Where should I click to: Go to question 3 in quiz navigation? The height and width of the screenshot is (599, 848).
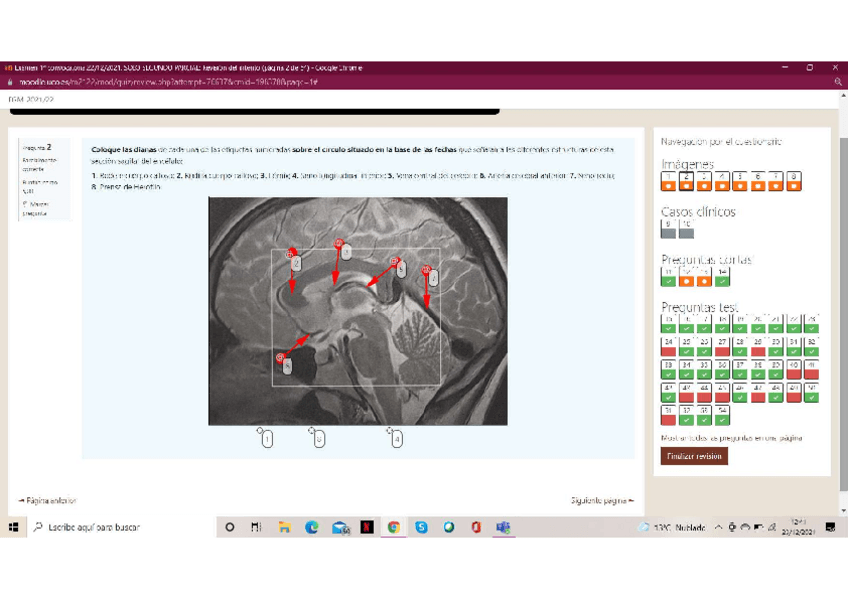(704, 181)
